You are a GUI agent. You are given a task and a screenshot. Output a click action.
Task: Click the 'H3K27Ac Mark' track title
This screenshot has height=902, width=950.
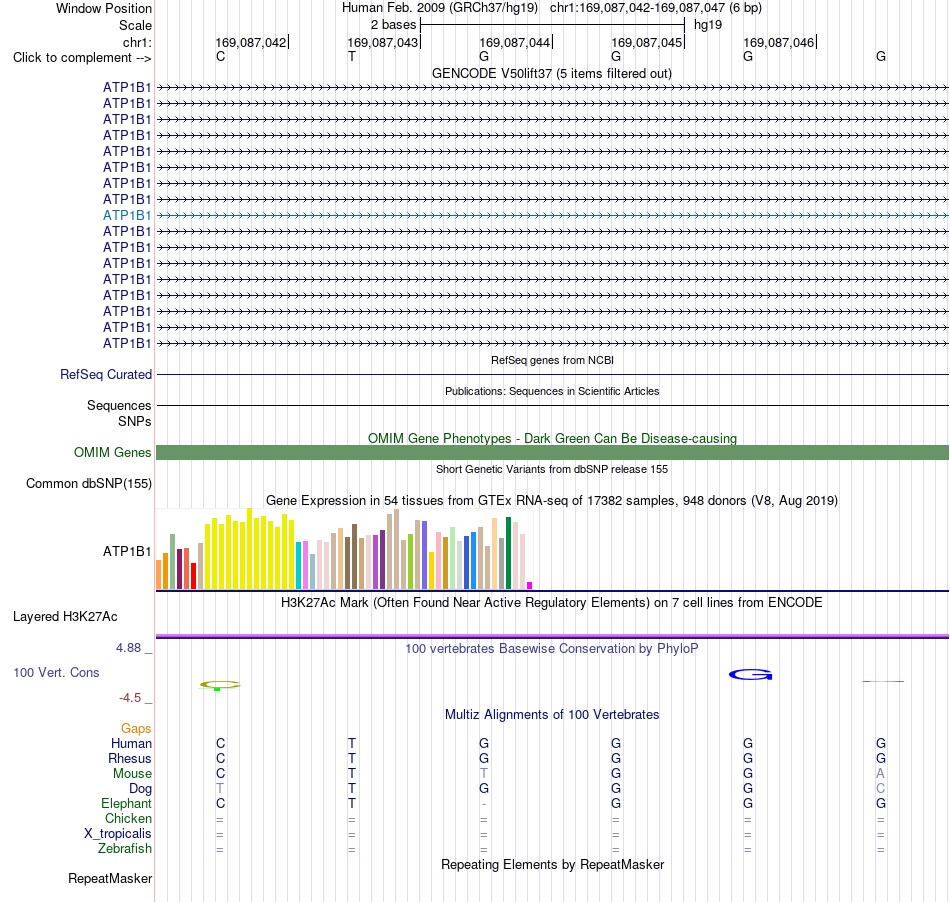pyautogui.click(x=552, y=602)
